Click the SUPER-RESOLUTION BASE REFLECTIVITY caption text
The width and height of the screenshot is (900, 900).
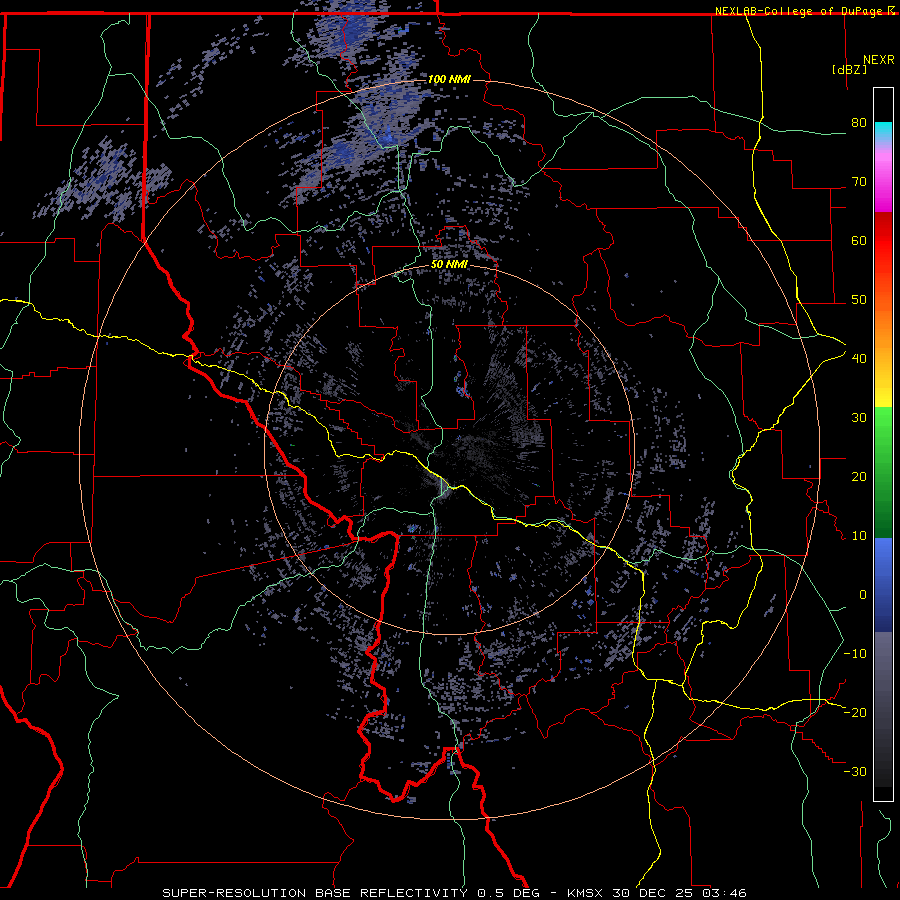(315, 893)
